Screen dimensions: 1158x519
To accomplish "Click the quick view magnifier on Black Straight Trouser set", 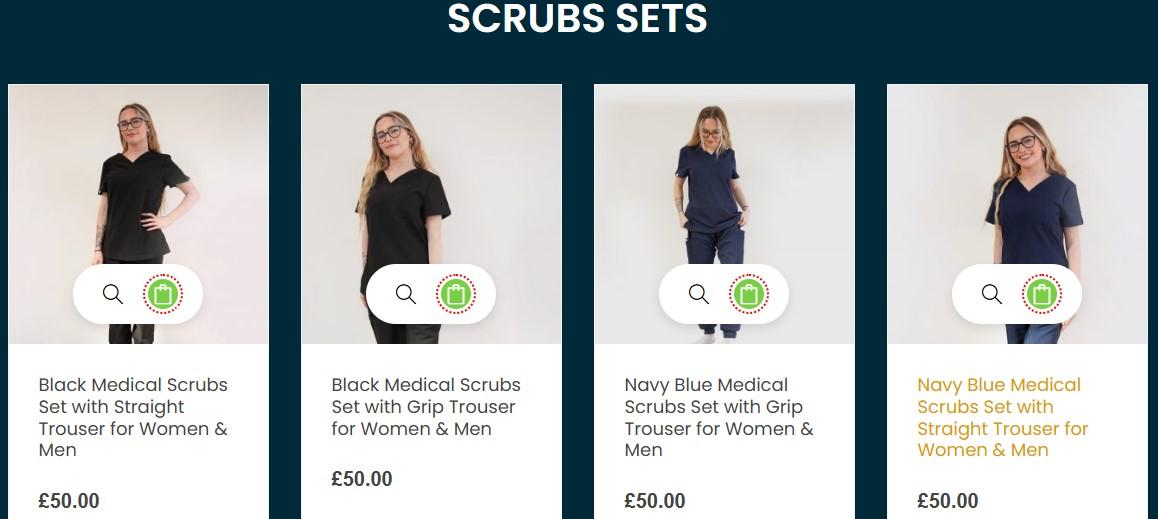I will tap(113, 294).
